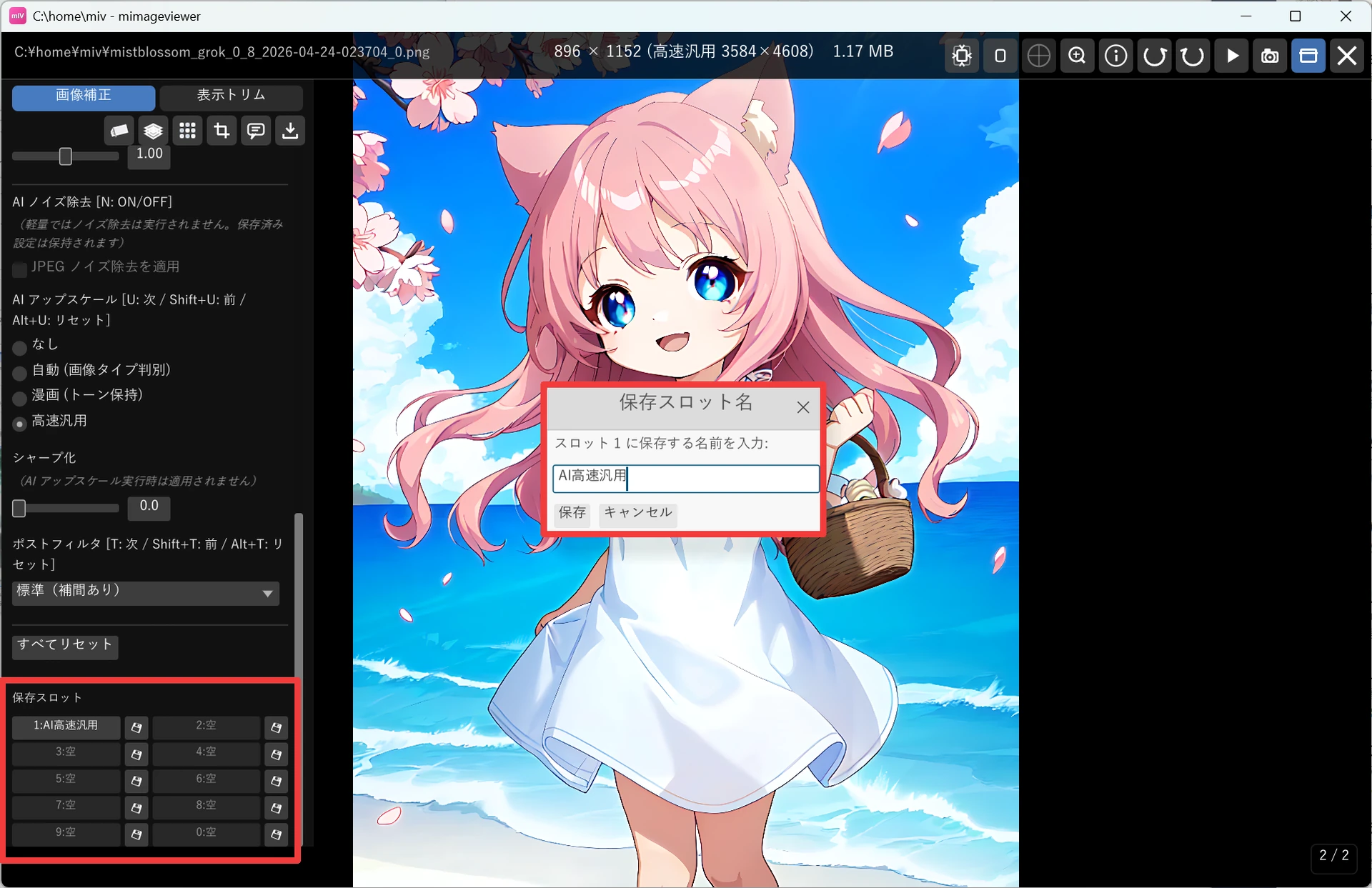
Task: Click the シャープ化 slider handle
Action: (x=19, y=508)
